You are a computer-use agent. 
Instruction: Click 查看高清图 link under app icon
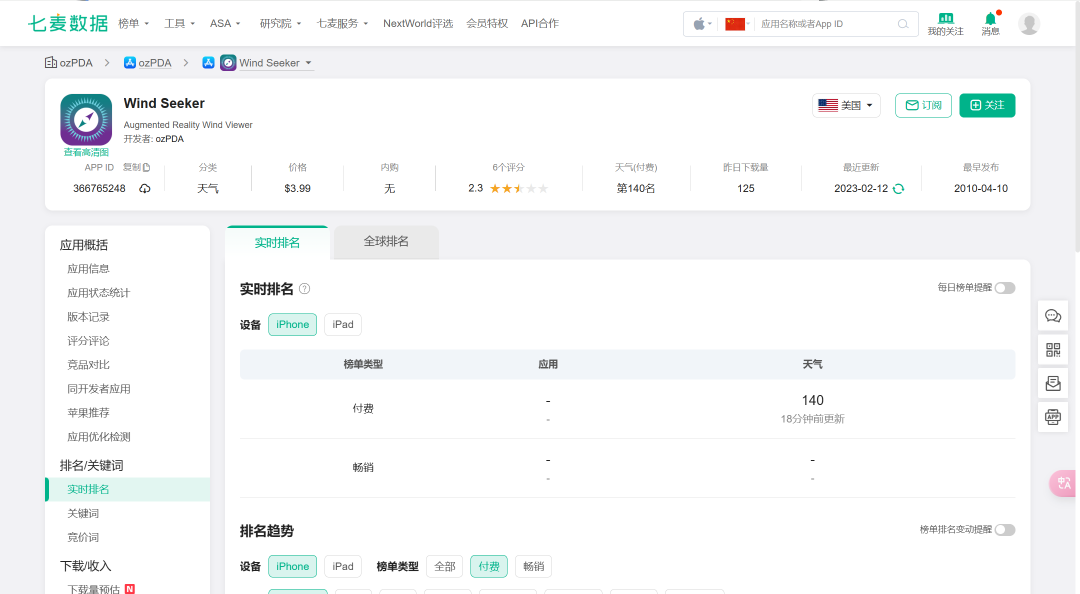[86, 152]
